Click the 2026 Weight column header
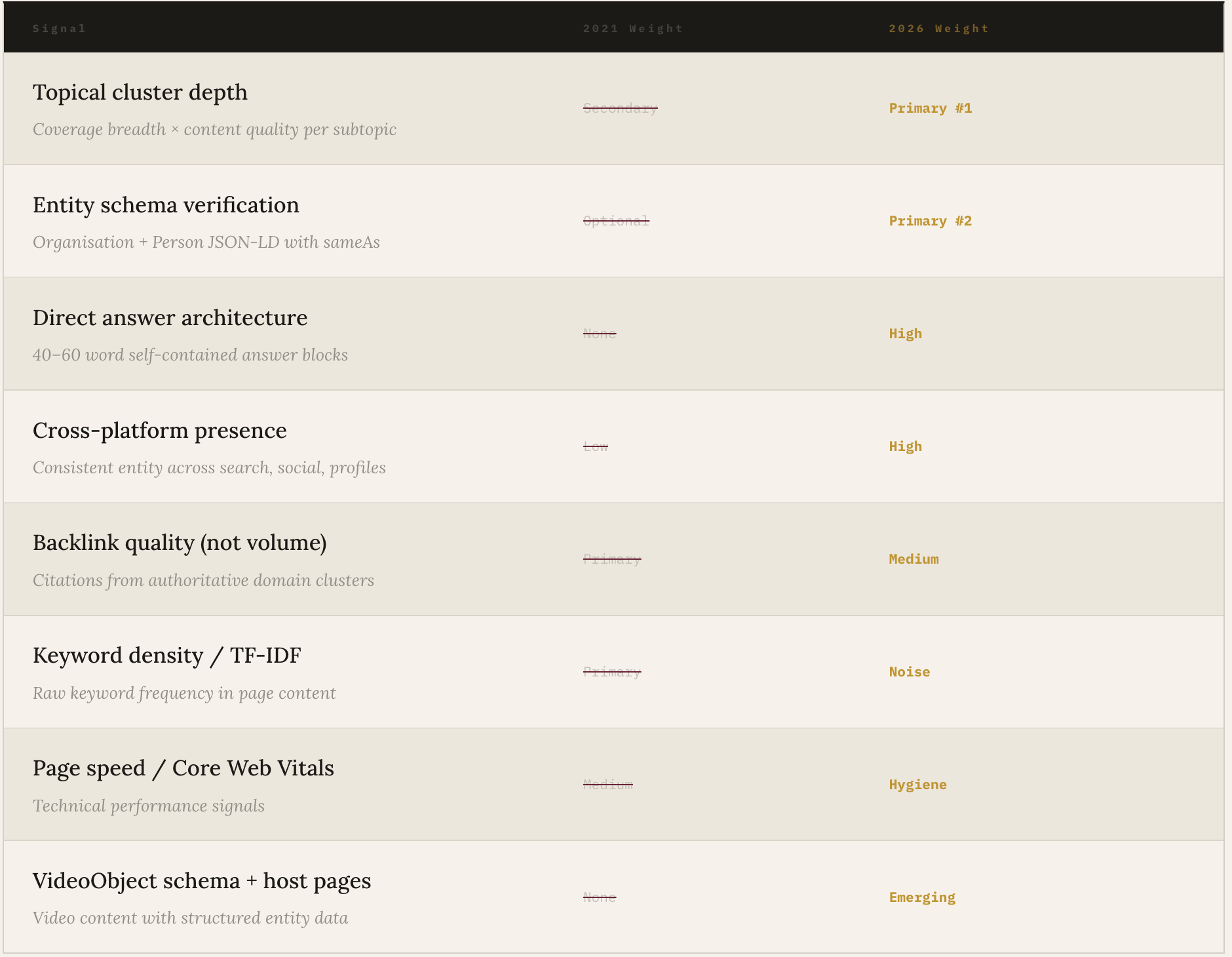Viewport: 1232px width, 957px height. tap(938, 29)
